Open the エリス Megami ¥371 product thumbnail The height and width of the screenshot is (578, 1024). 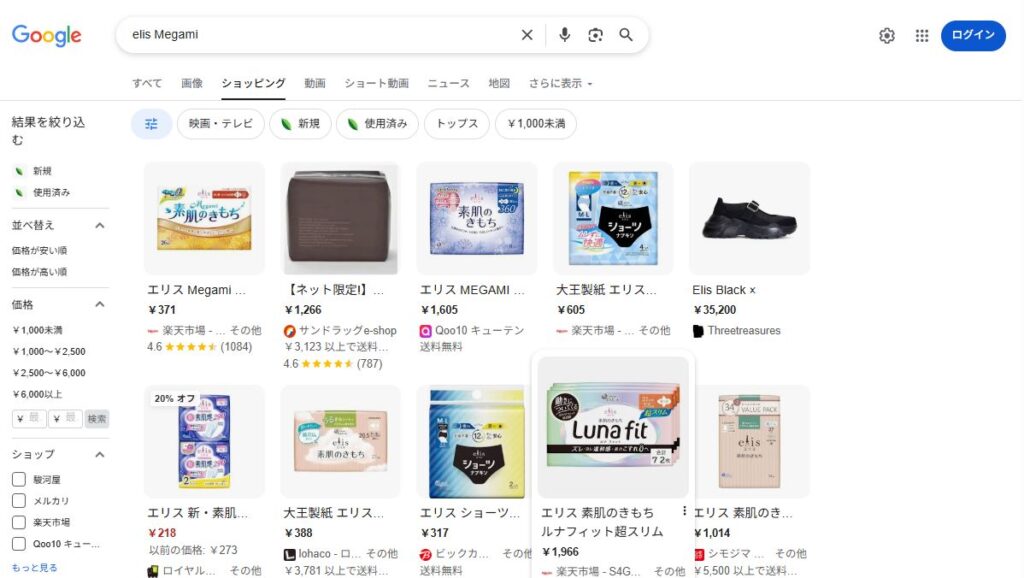204,218
